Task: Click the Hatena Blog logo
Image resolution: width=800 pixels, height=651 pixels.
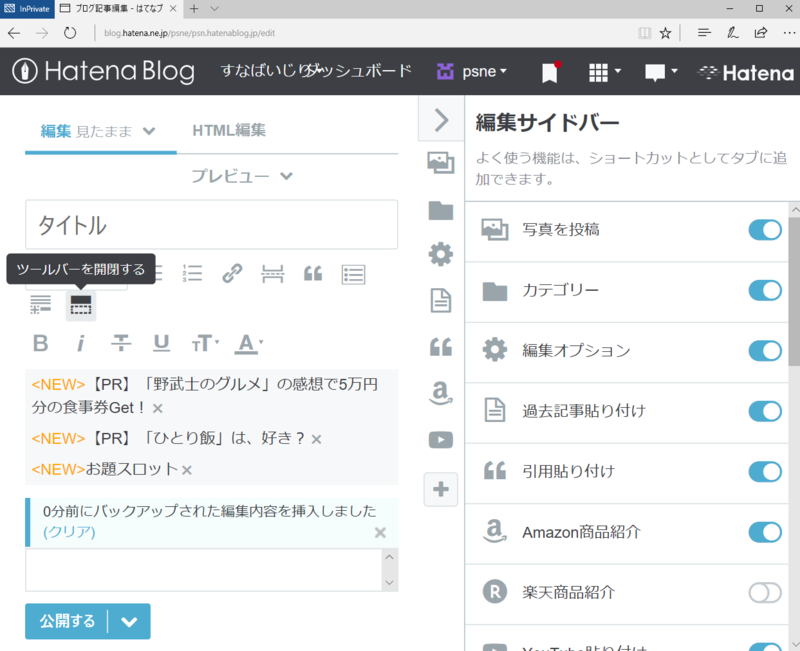Action: click(x=103, y=71)
